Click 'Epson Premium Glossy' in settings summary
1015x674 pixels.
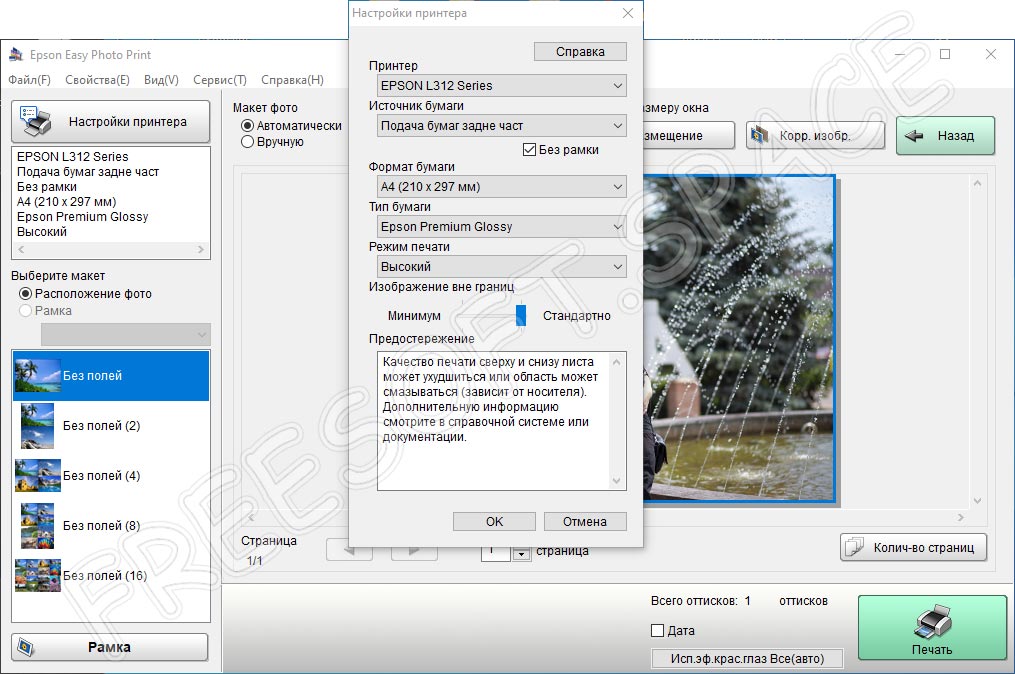click(82, 217)
